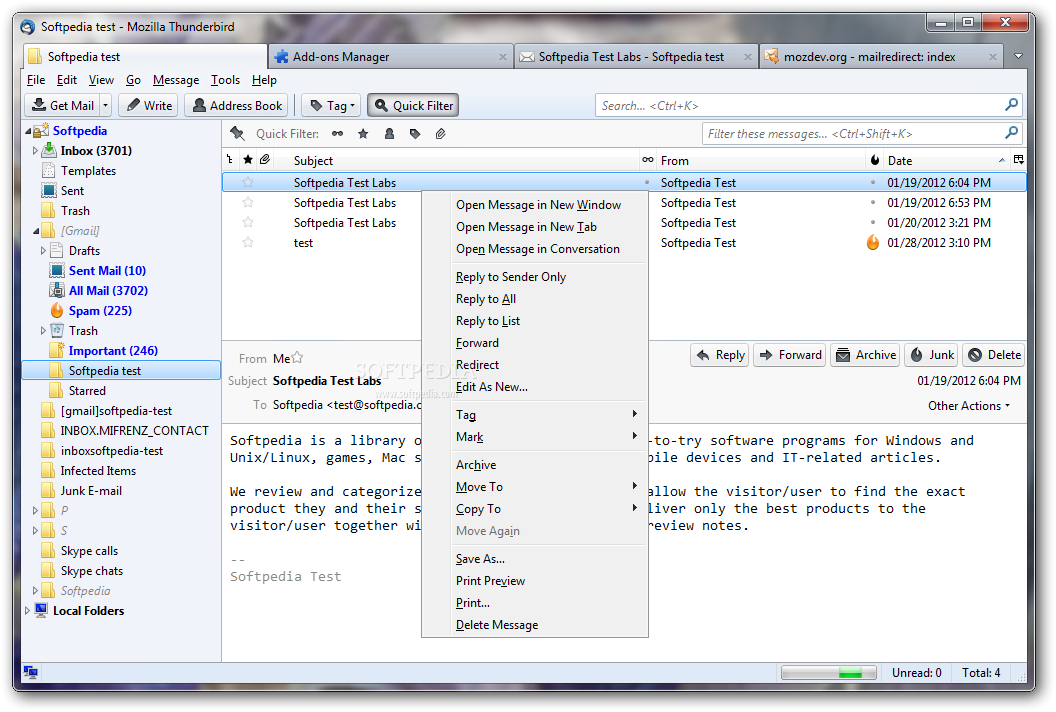1056x712 pixels.
Task: Click the magnifier in the filter messages box
Action: [x=1011, y=133]
